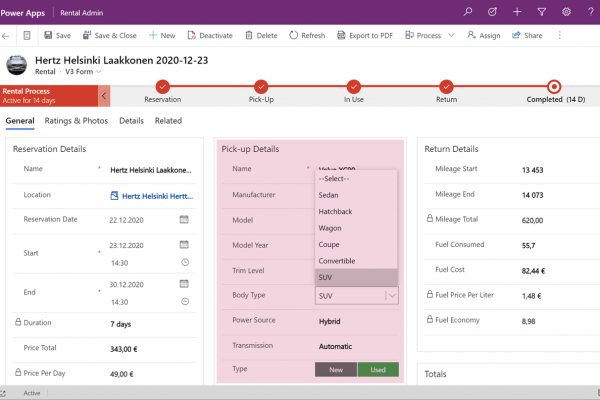
Task: Choose Hatchback from the list
Action: tap(356, 211)
